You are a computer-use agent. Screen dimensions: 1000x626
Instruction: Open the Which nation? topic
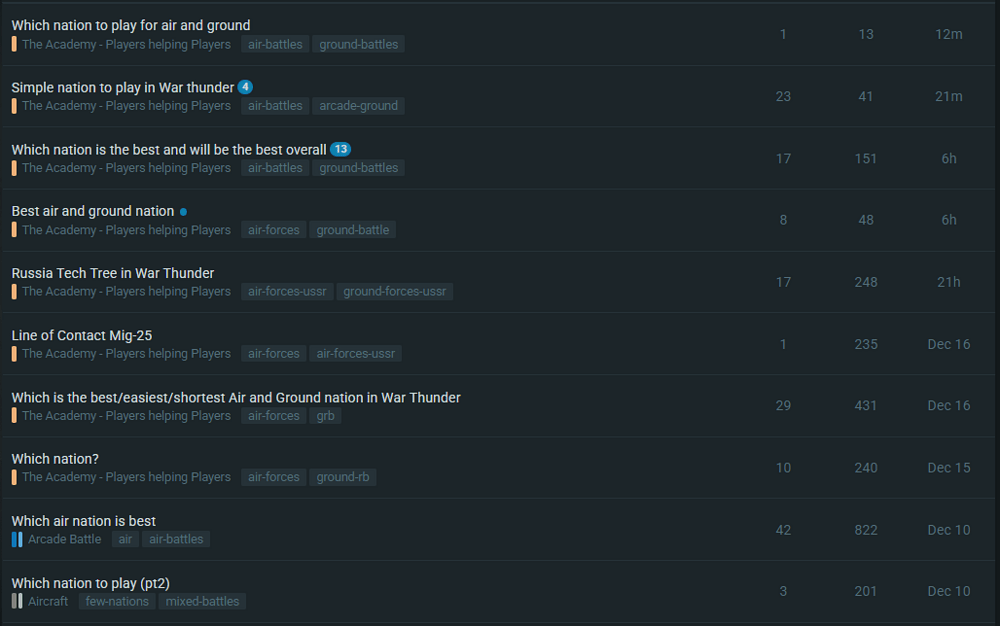click(55, 459)
